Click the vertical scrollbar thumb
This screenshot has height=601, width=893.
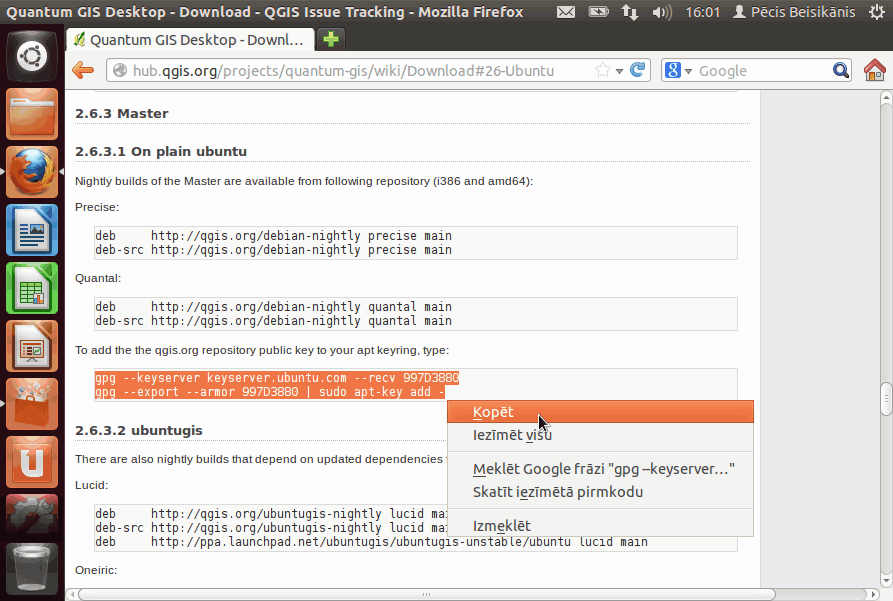coord(886,400)
